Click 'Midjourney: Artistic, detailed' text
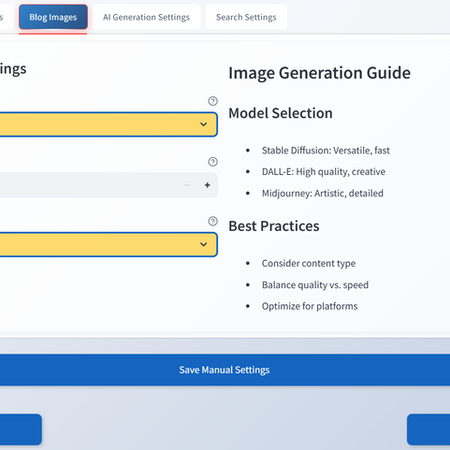 pos(322,193)
